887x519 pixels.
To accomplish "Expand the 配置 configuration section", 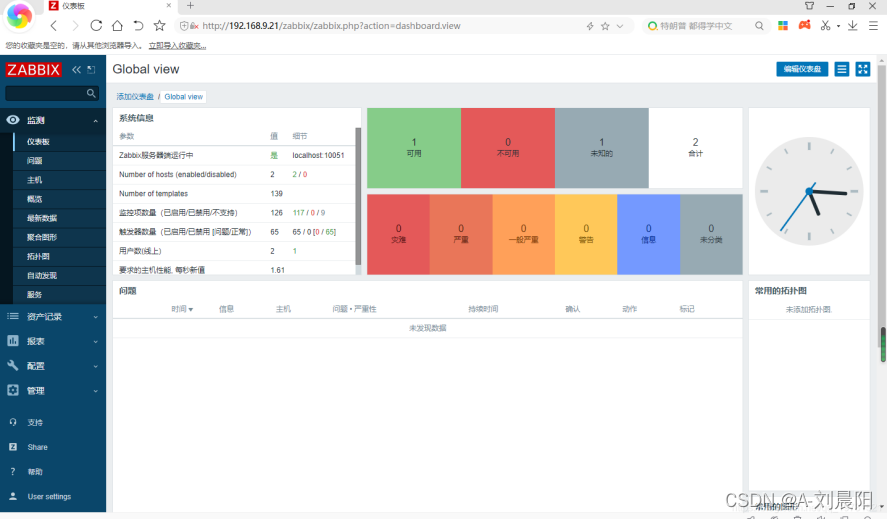I will [53, 366].
